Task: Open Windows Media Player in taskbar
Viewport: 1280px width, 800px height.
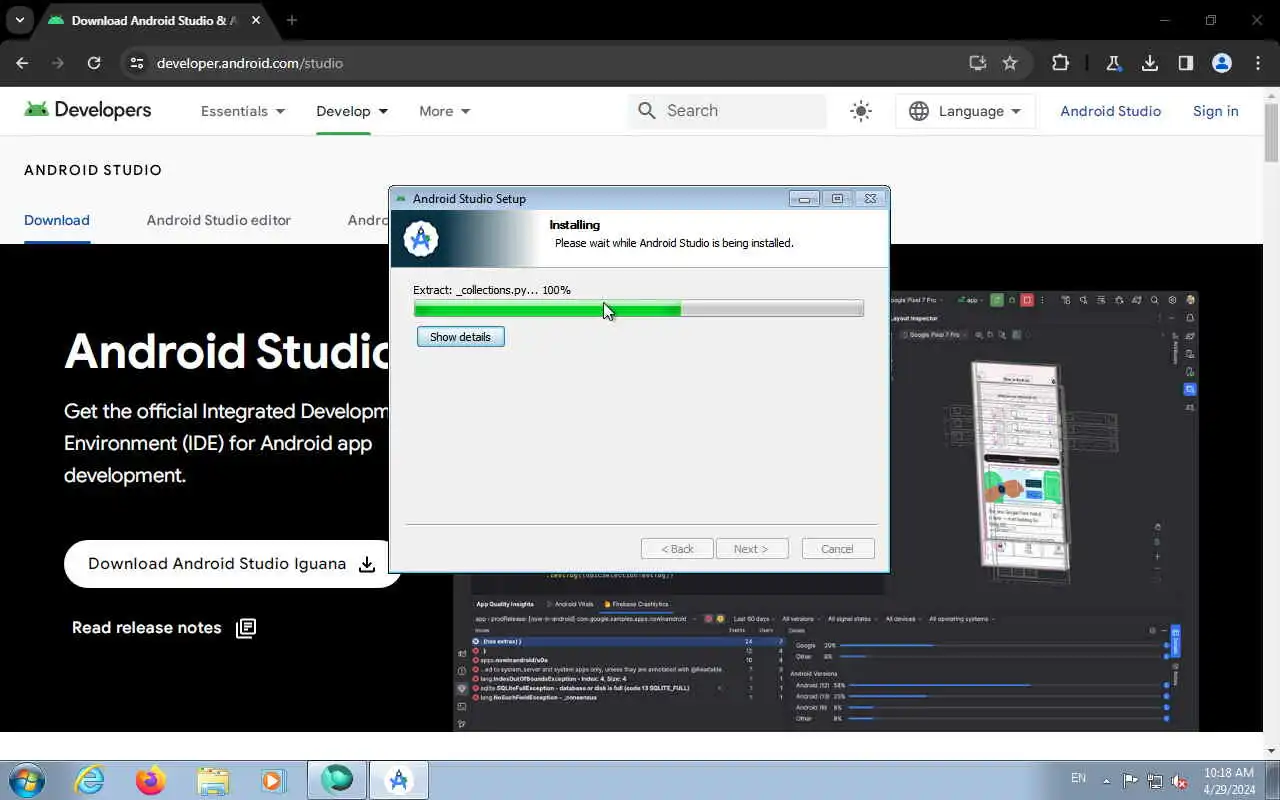Action: pos(272,780)
